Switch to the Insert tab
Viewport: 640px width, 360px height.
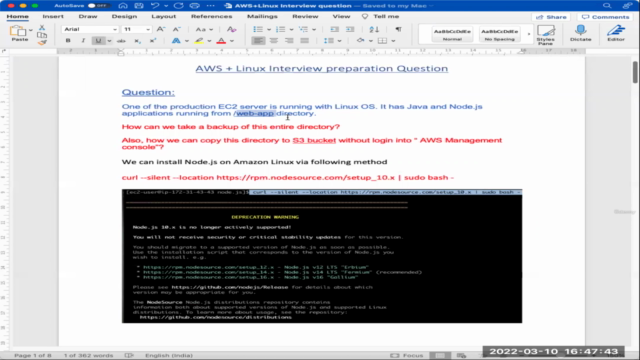coord(53,17)
